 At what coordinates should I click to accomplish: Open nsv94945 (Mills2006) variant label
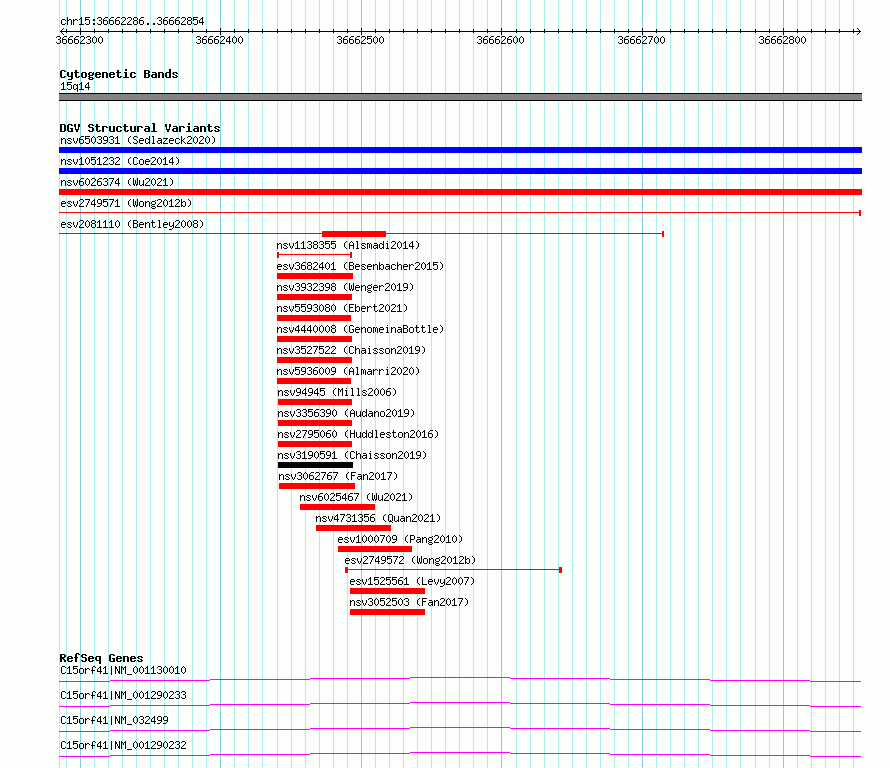tap(337, 392)
